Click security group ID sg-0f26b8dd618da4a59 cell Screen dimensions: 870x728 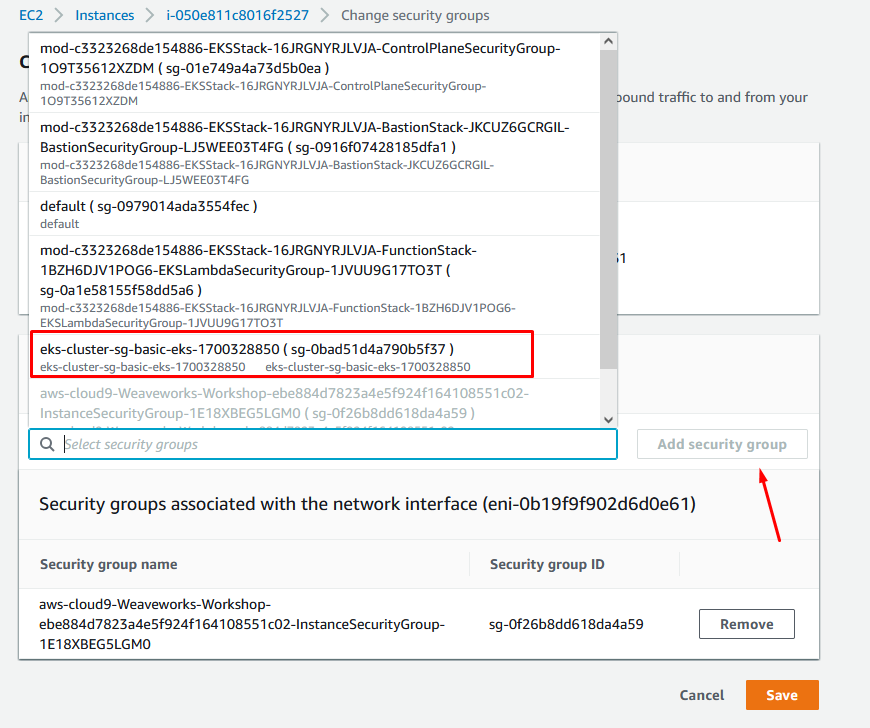click(x=566, y=624)
